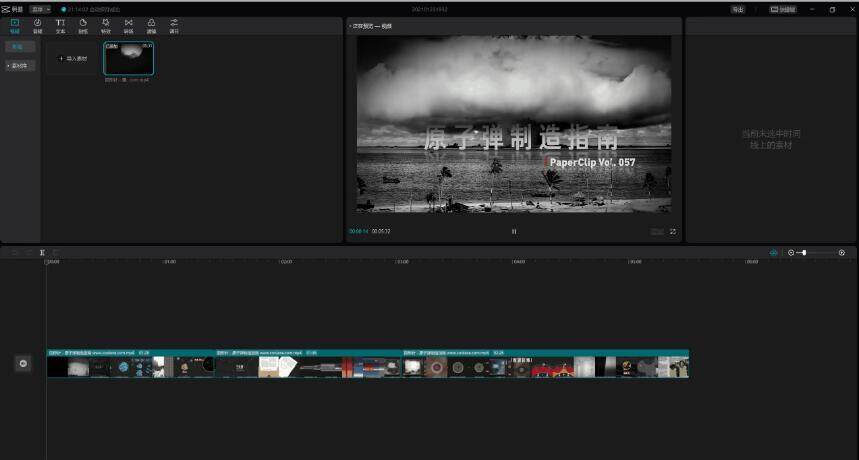Image resolution: width=859 pixels, height=460 pixels.
Task: Click the 01:00 mark on timeline ruler
Action: point(170,262)
